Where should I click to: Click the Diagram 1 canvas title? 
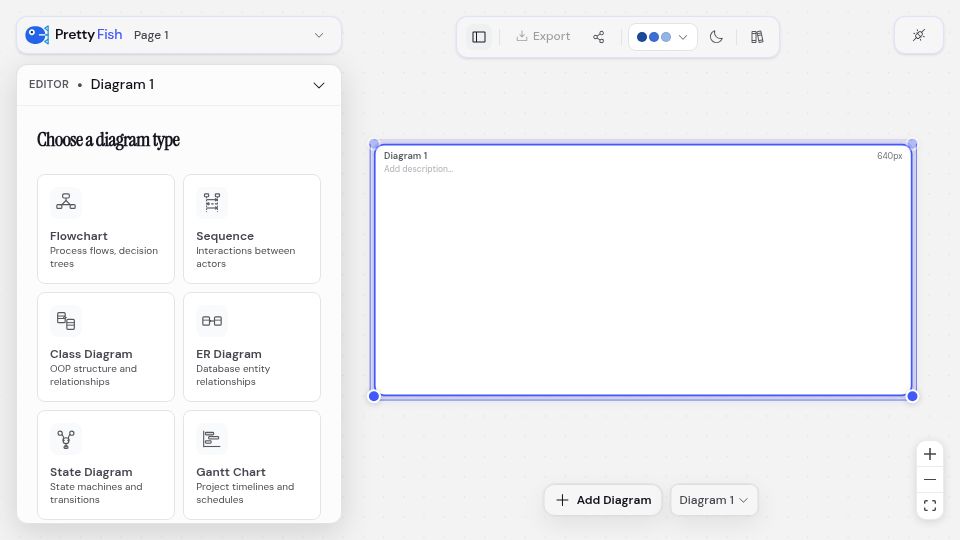point(405,156)
